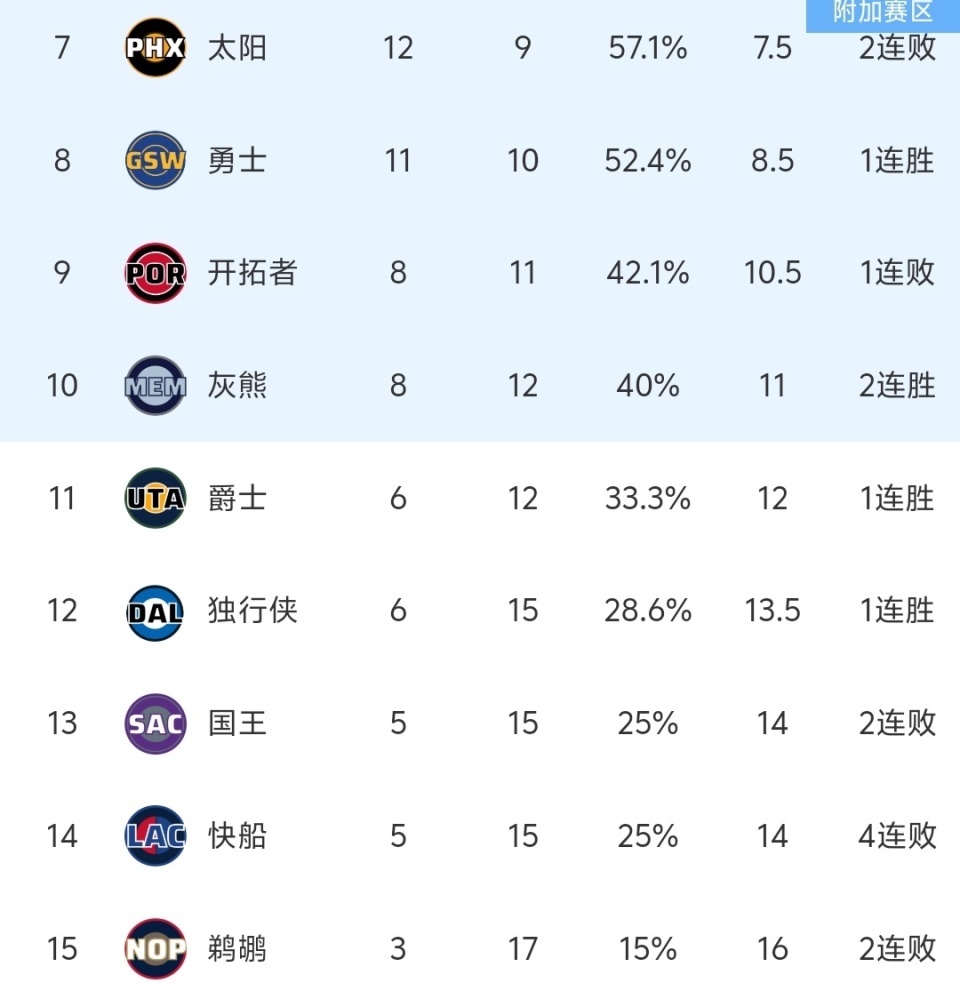This screenshot has height=999, width=960.
Task: Tap the 灰熊 team name
Action: tap(237, 385)
